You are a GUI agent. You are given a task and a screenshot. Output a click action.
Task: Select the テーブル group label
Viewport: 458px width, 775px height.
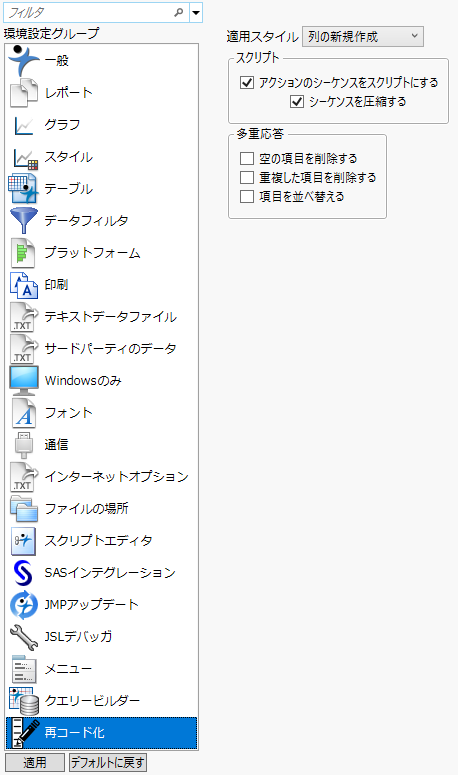(68, 189)
